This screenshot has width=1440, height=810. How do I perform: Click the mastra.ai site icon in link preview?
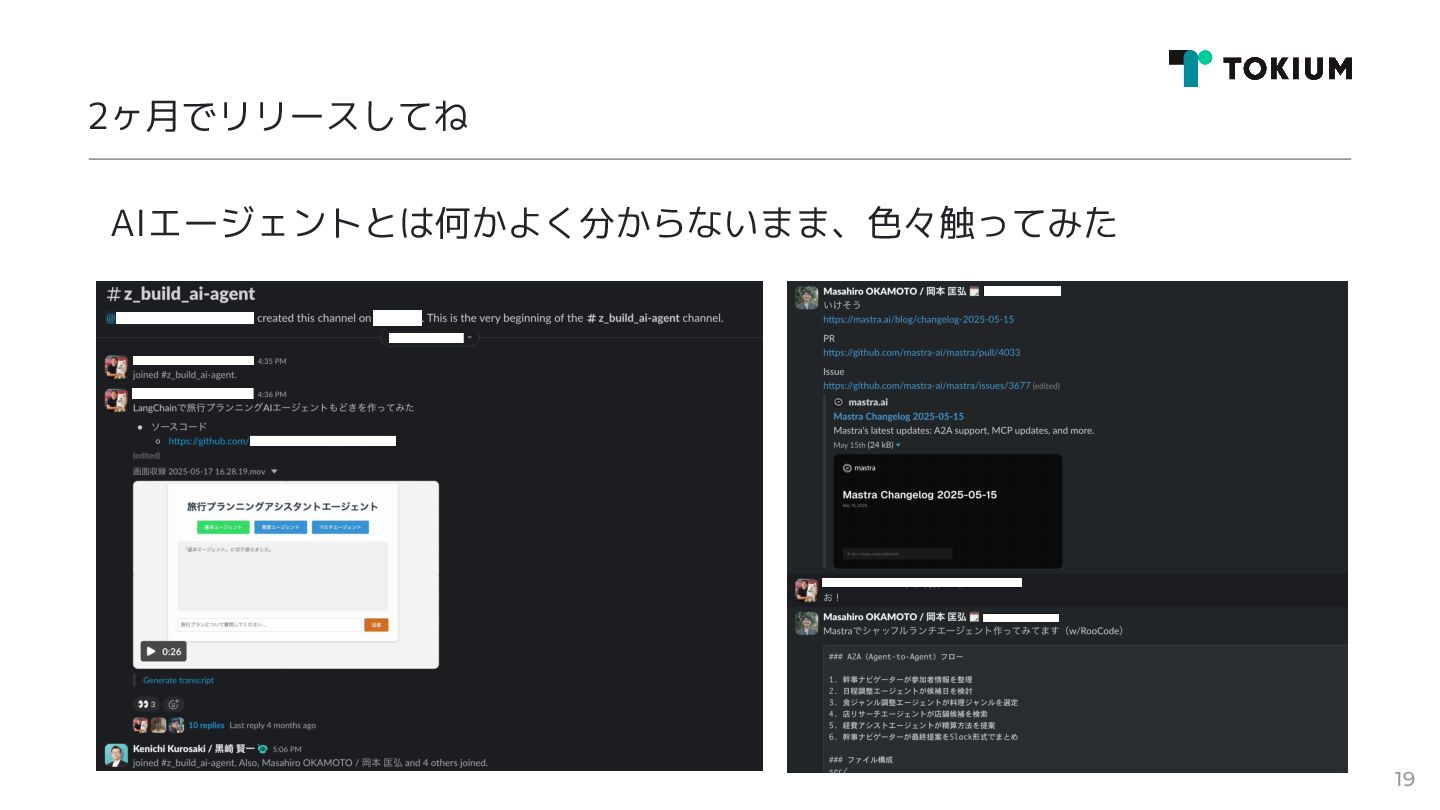[838, 402]
